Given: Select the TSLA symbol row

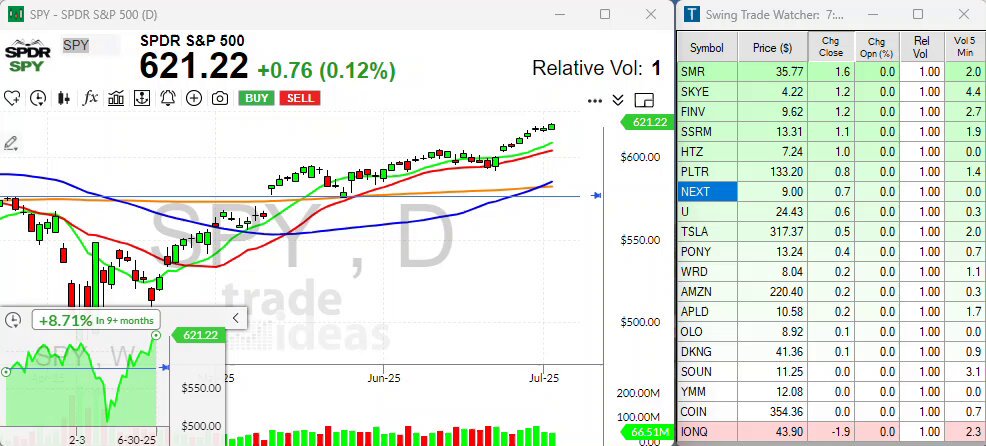Looking at the screenshot, I should click(x=707, y=231).
